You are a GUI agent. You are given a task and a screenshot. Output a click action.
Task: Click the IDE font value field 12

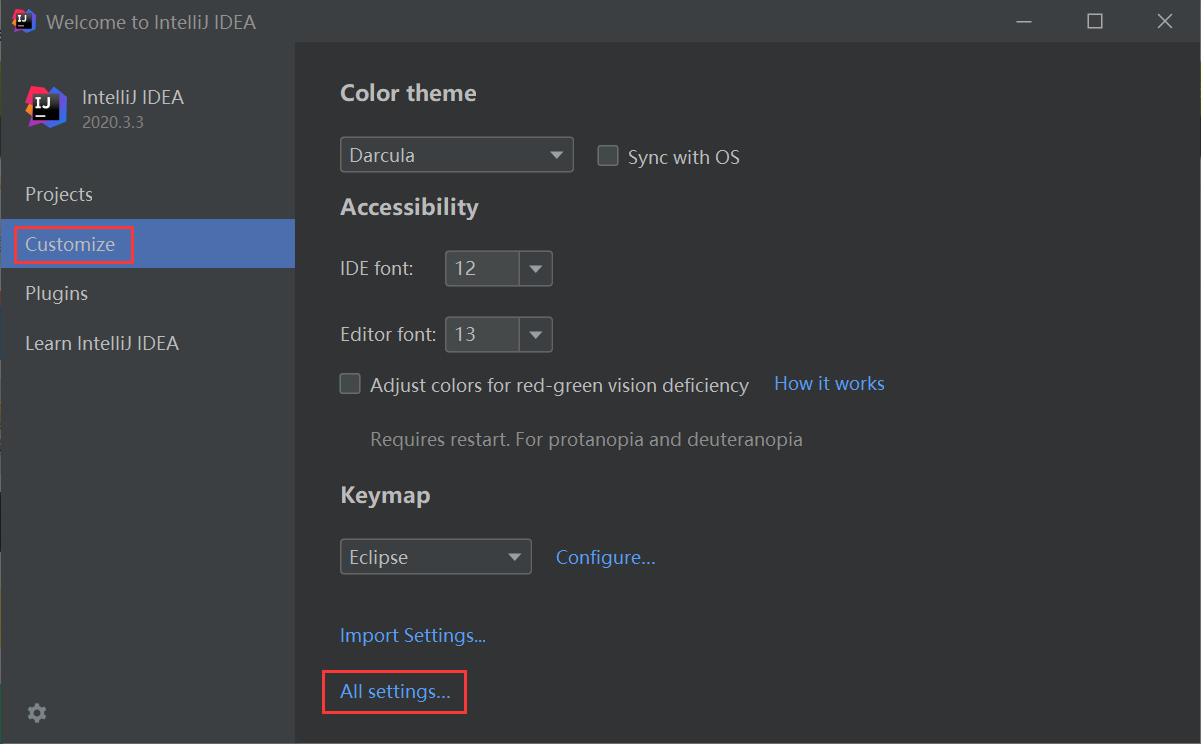(482, 268)
